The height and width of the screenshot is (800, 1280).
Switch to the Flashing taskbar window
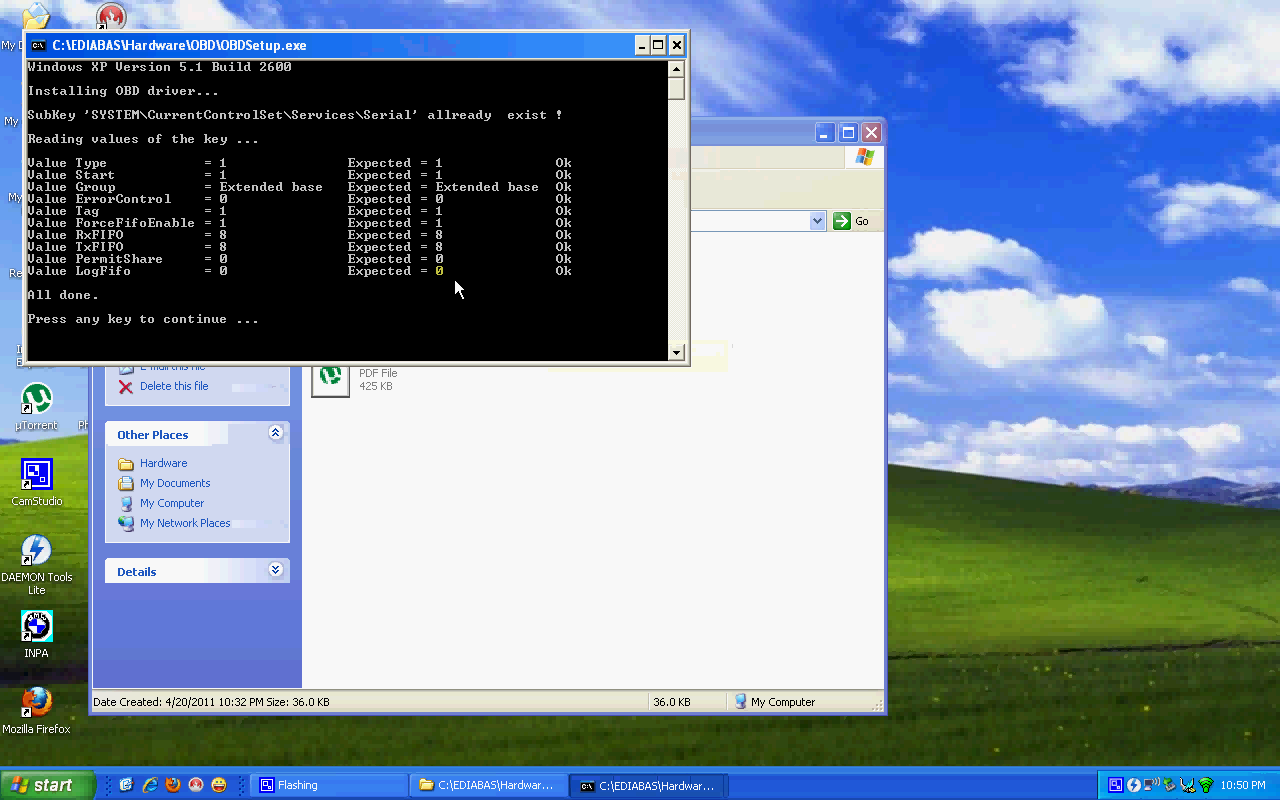coord(328,785)
